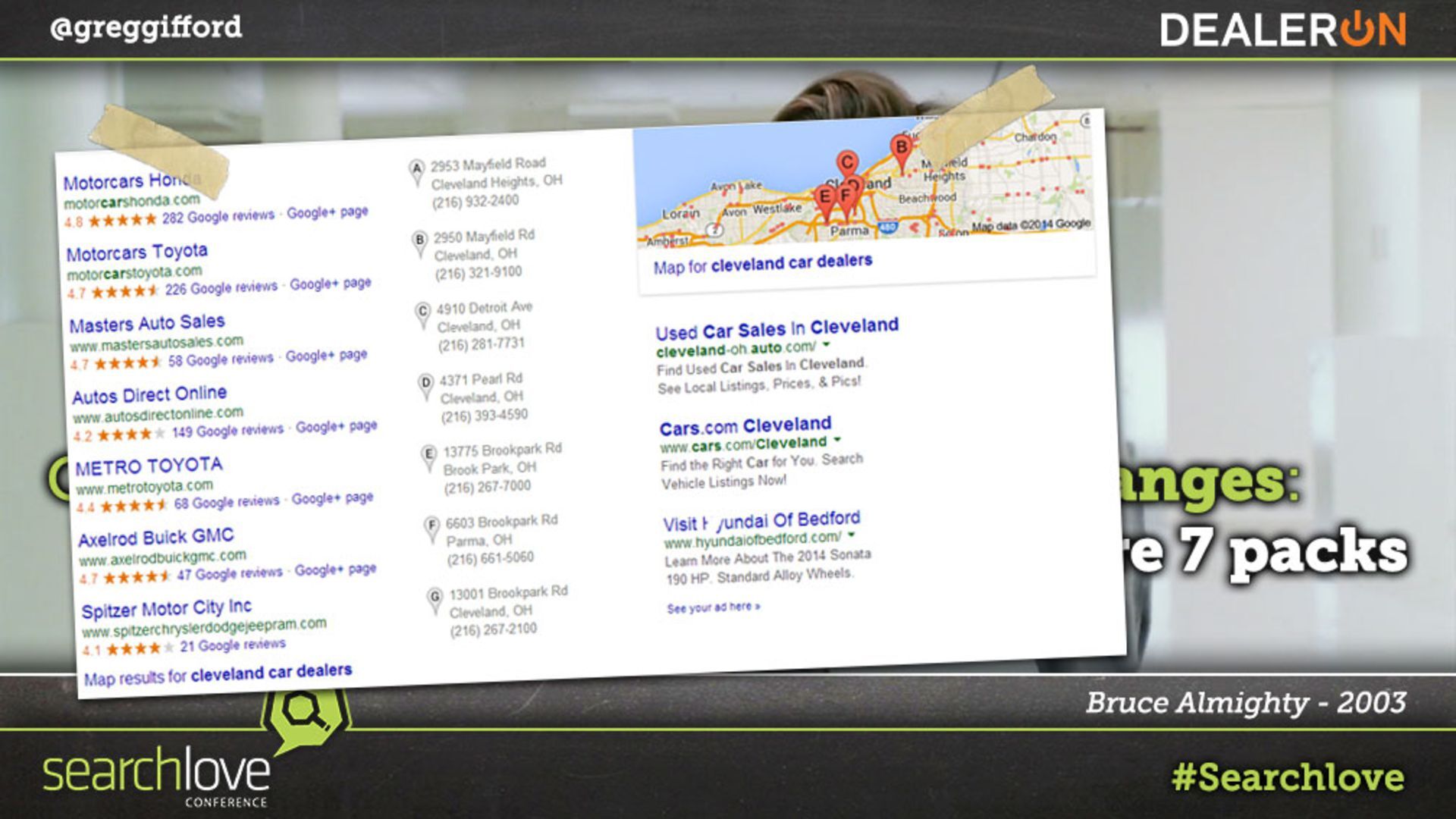Click the #Searchlove hashtag
The width and height of the screenshot is (1456, 819).
(x=1288, y=777)
